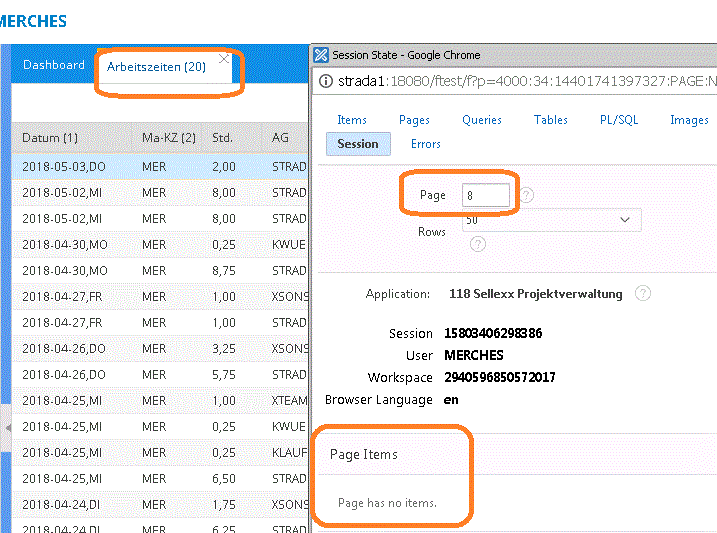This screenshot has height=533, width=717.
Task: Click into the Page number input field
Action: tap(486, 195)
